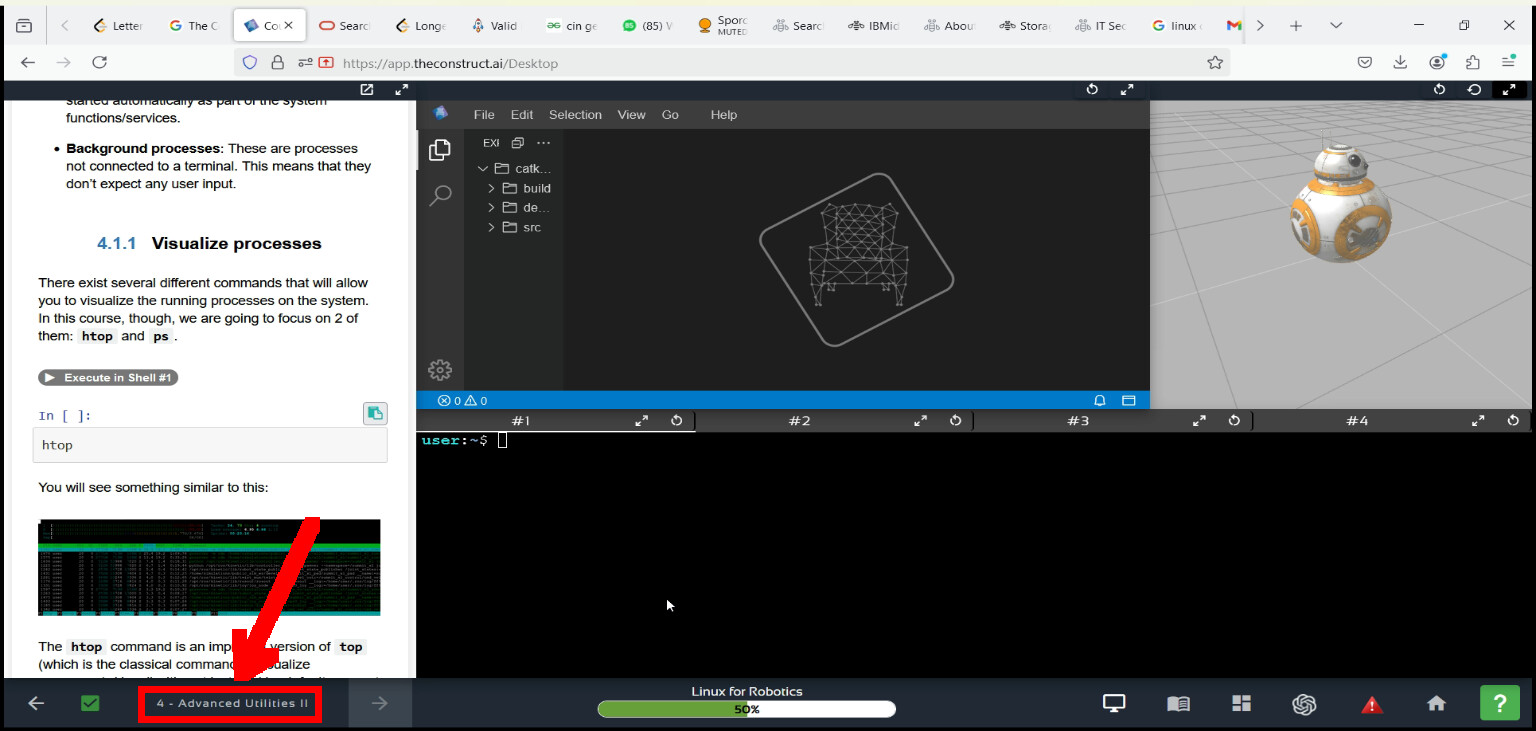This screenshot has width=1536, height=731.
Task: Restart terminal #1
Action: coord(677,421)
